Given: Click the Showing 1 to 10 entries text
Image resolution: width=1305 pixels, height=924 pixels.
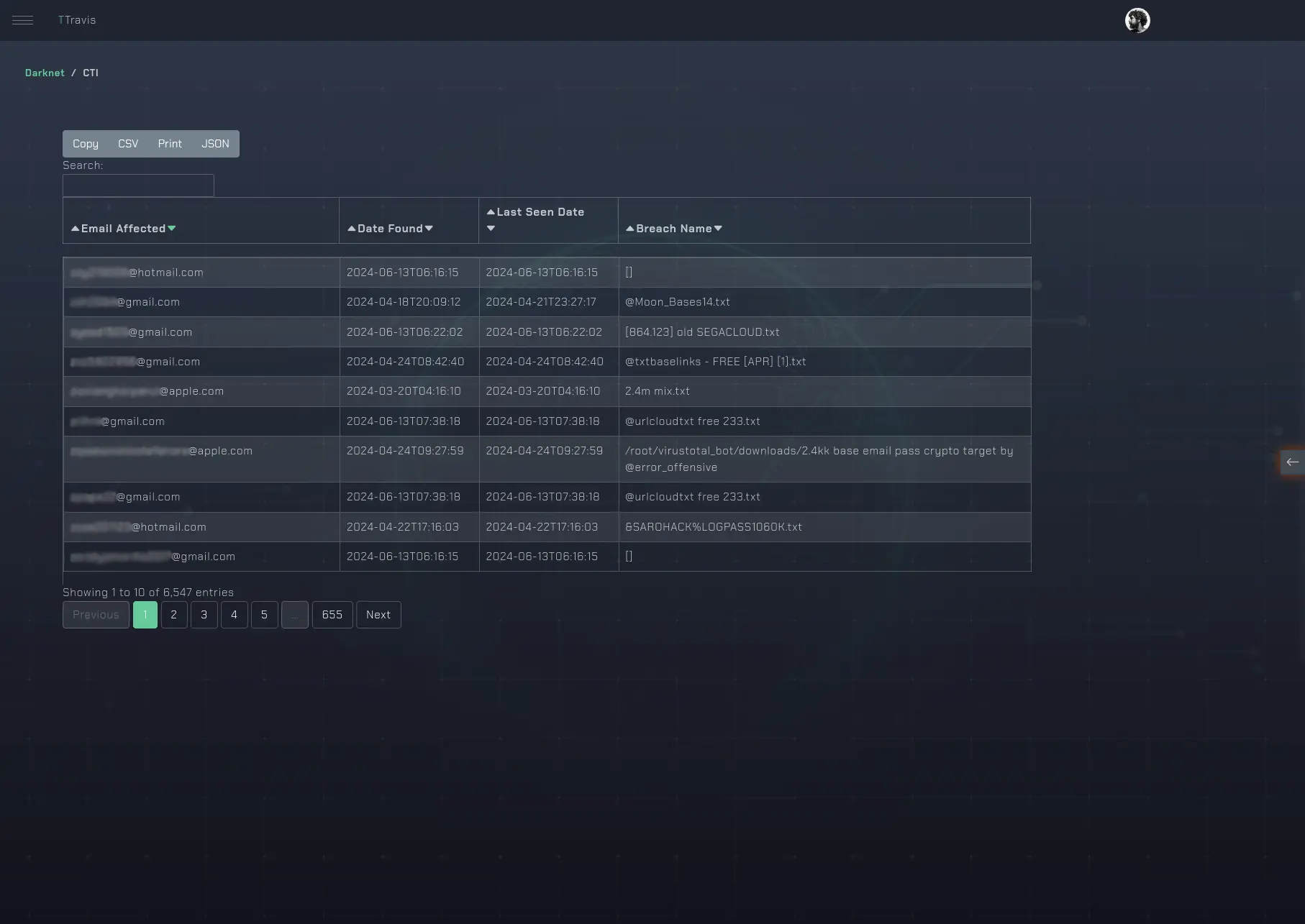Looking at the screenshot, I should [x=148, y=593].
